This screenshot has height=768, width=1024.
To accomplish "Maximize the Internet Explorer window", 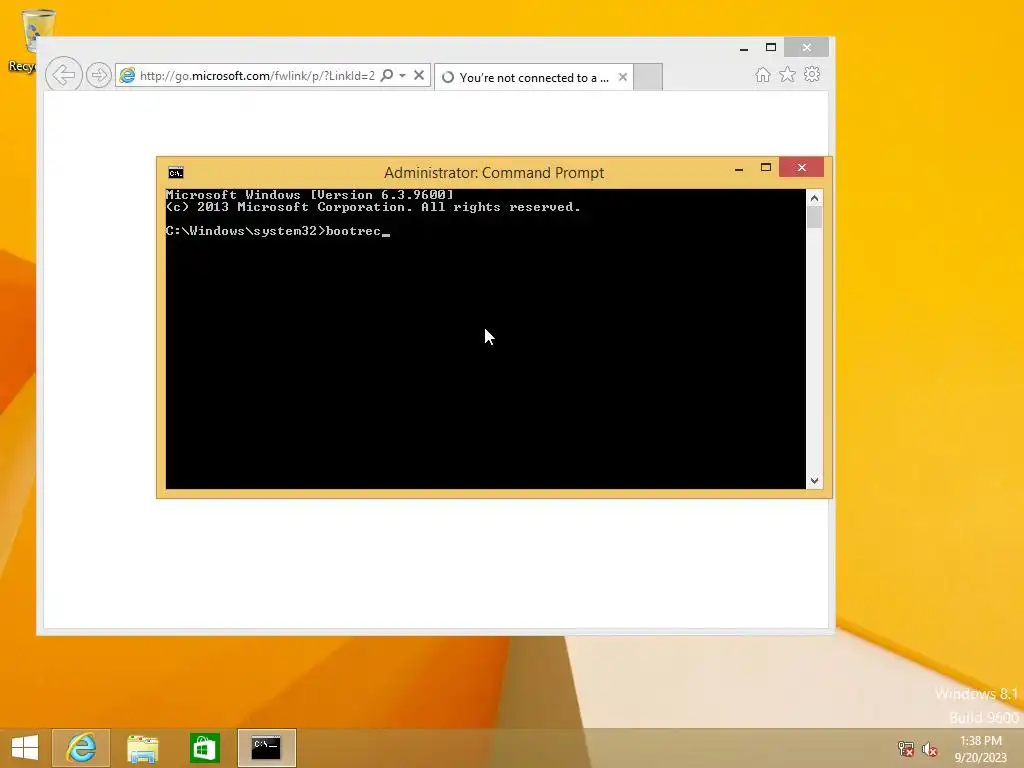I will pyautogui.click(x=771, y=48).
